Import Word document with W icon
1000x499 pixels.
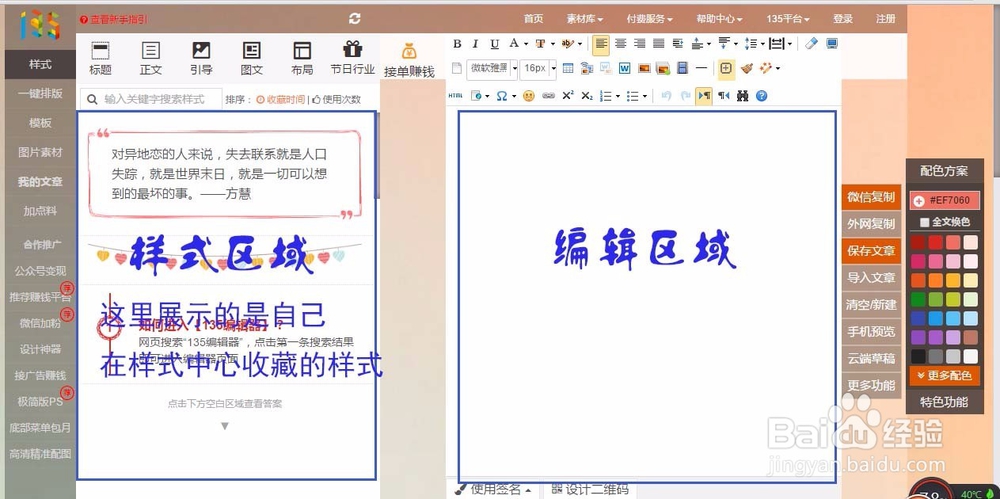coord(625,68)
